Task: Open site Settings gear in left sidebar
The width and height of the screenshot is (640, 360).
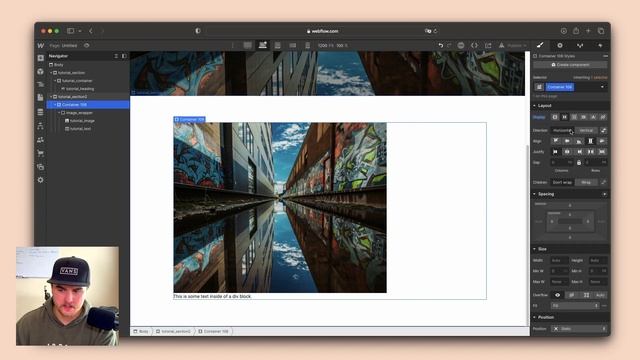Action: pyautogui.click(x=40, y=180)
